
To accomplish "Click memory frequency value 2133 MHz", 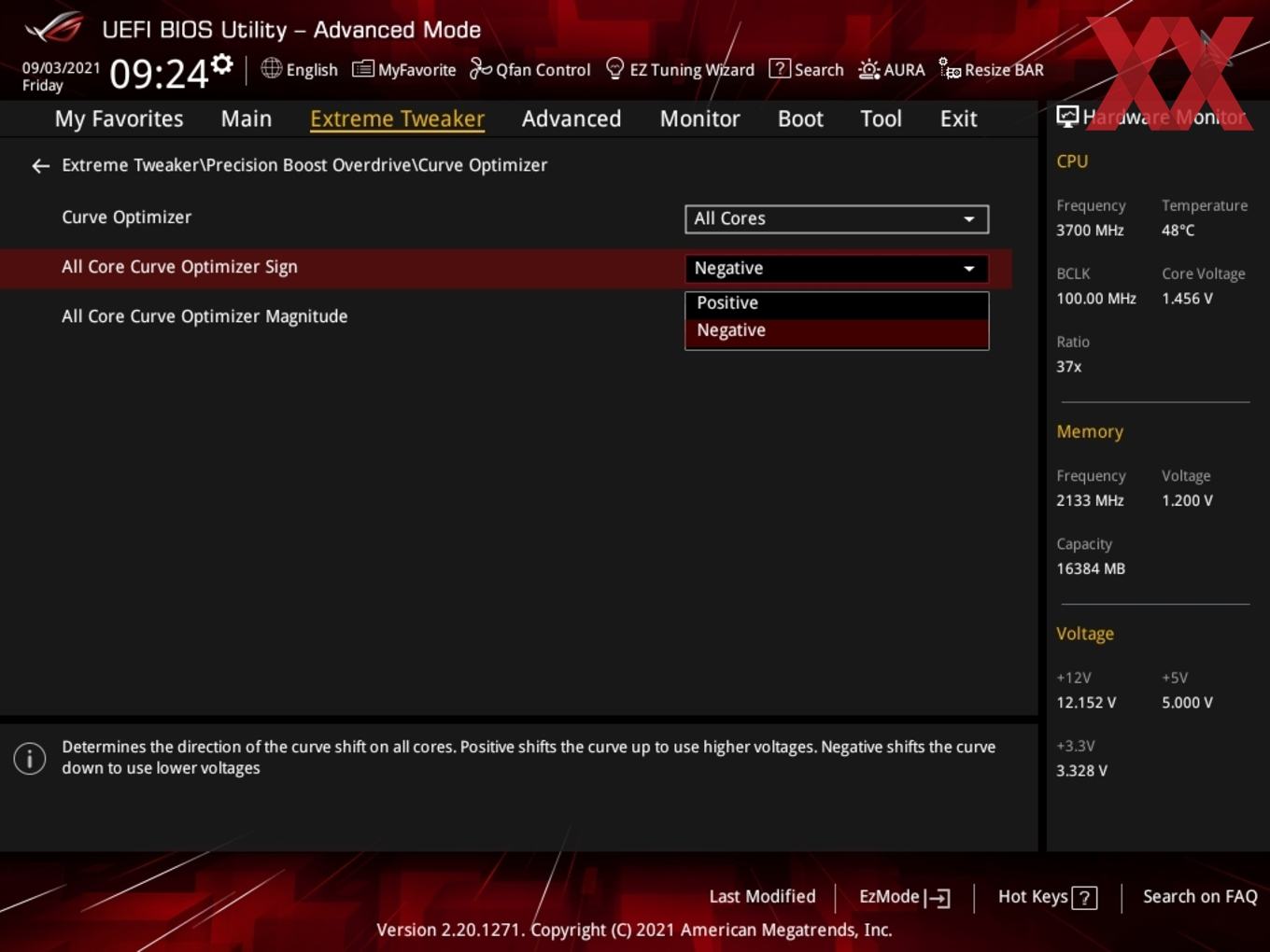I will [x=1090, y=500].
